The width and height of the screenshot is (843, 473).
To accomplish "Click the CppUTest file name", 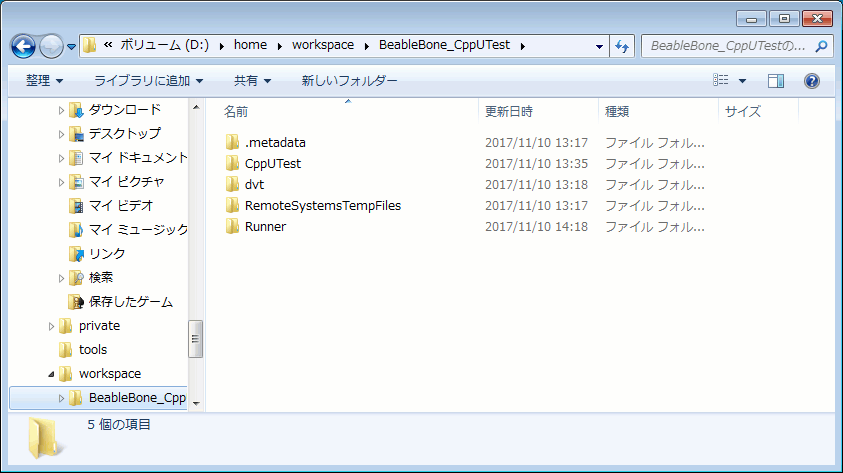I will 273,163.
